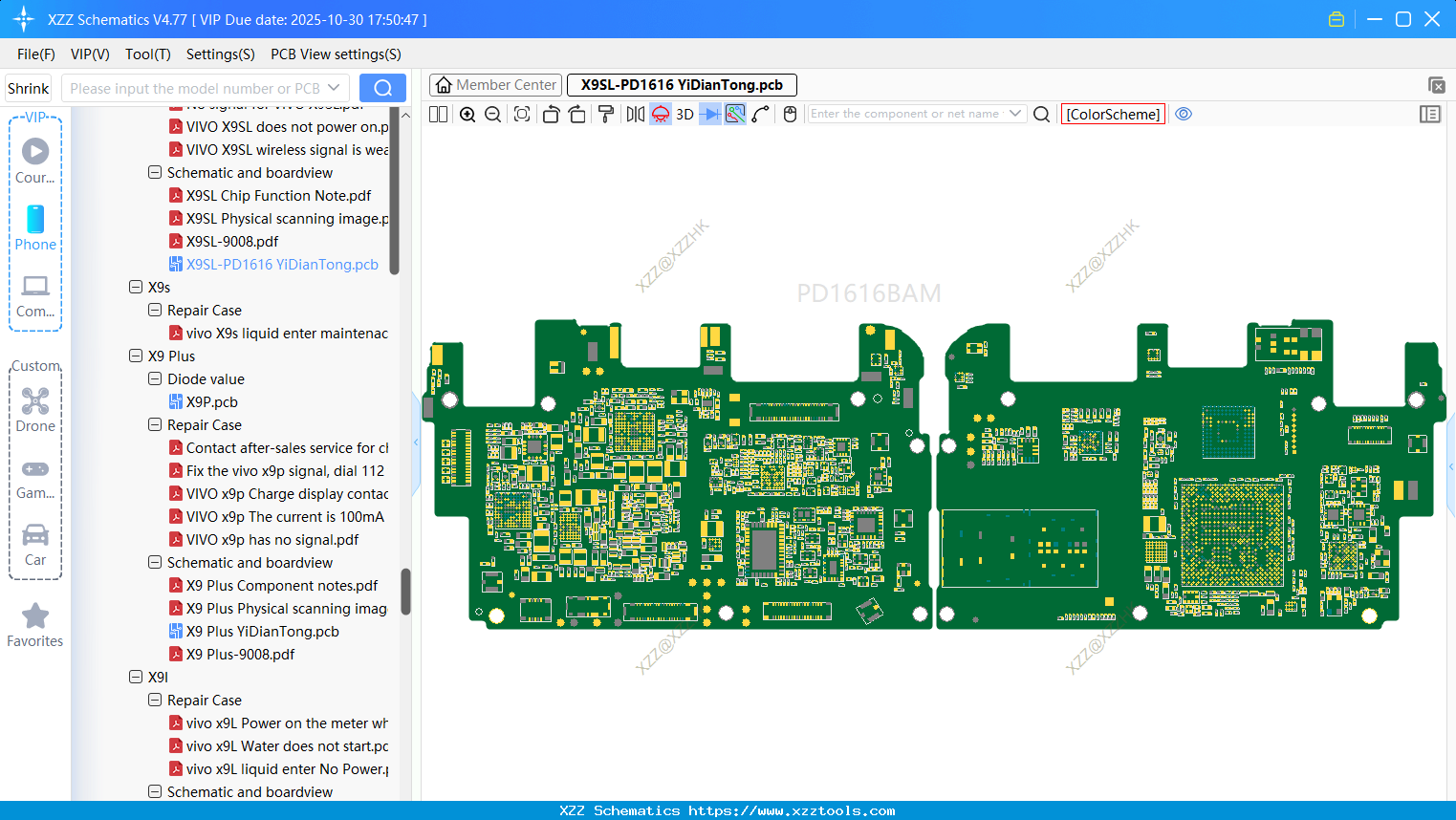Screen dimensions: 1456x820
Task: Open the Phone category in sidebar
Action: pos(35,227)
